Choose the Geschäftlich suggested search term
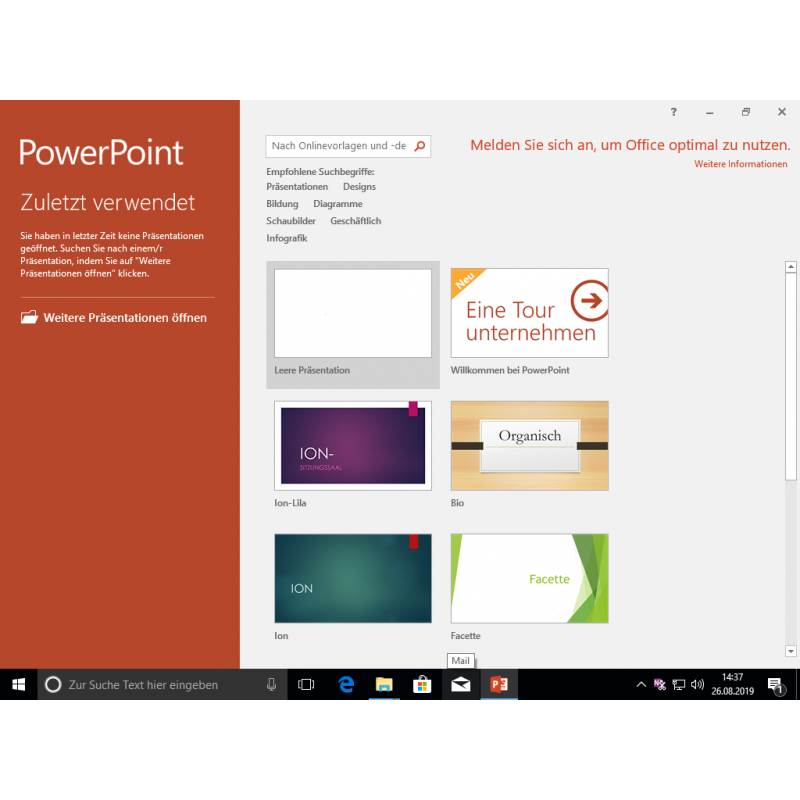Image resolution: width=800 pixels, height=800 pixels. point(355,221)
